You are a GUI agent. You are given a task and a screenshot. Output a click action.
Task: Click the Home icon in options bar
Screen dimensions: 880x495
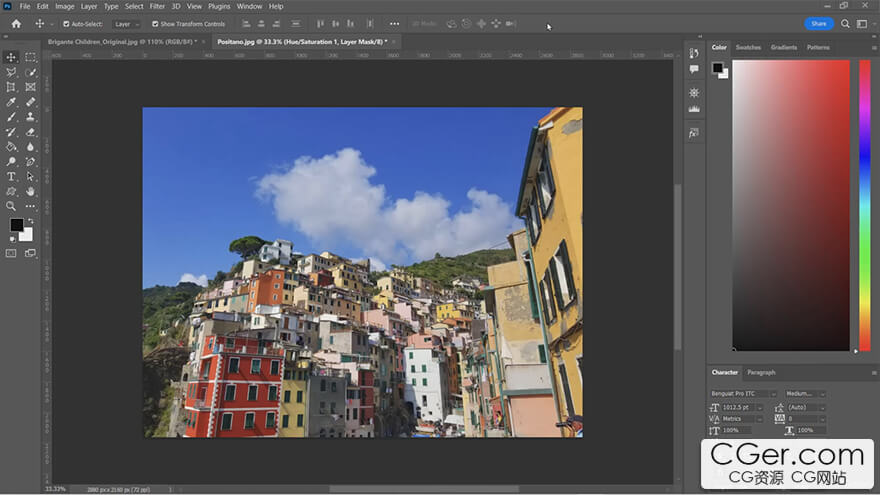click(x=16, y=24)
